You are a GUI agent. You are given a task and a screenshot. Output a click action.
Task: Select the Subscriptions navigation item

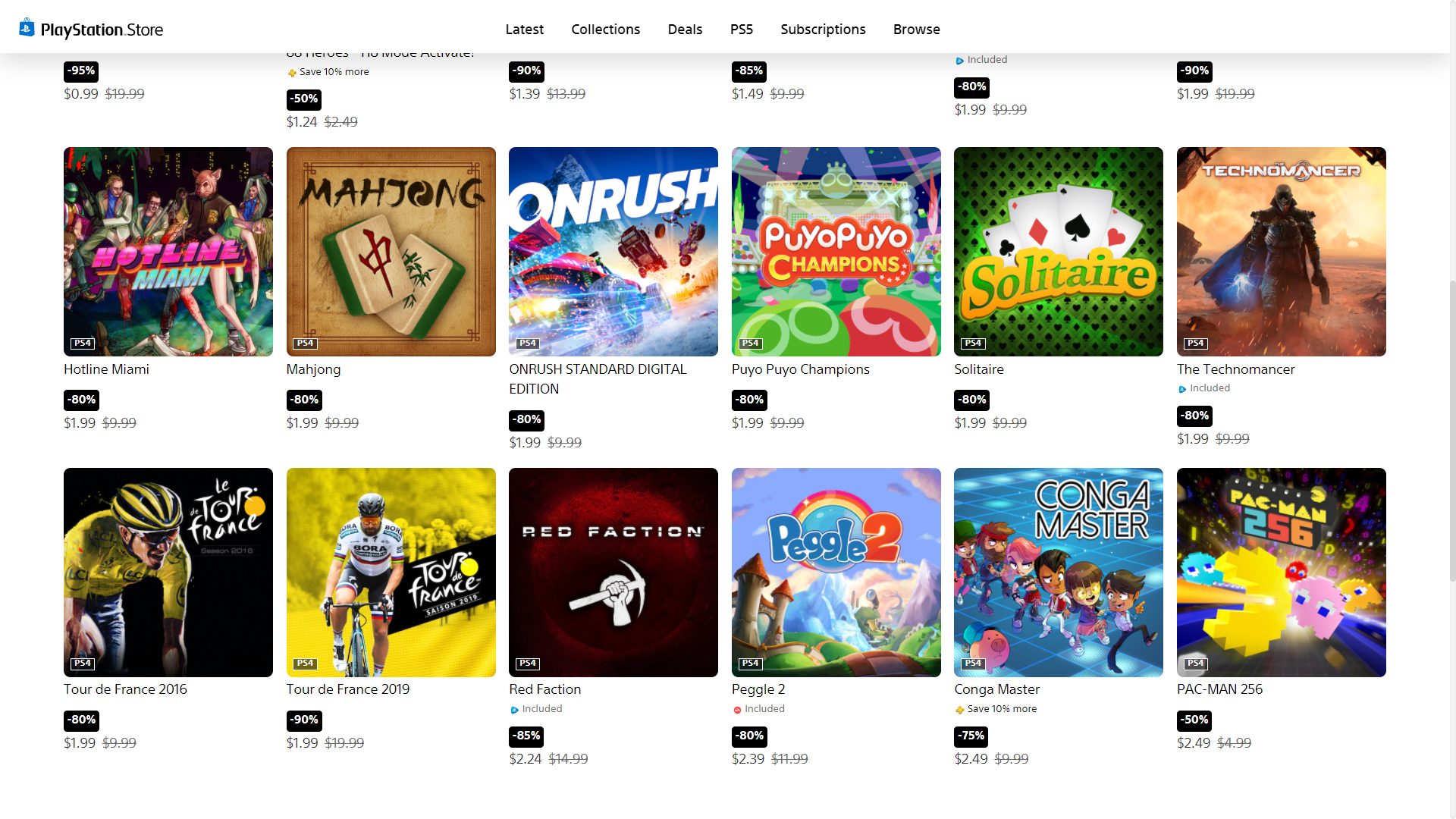[823, 30]
